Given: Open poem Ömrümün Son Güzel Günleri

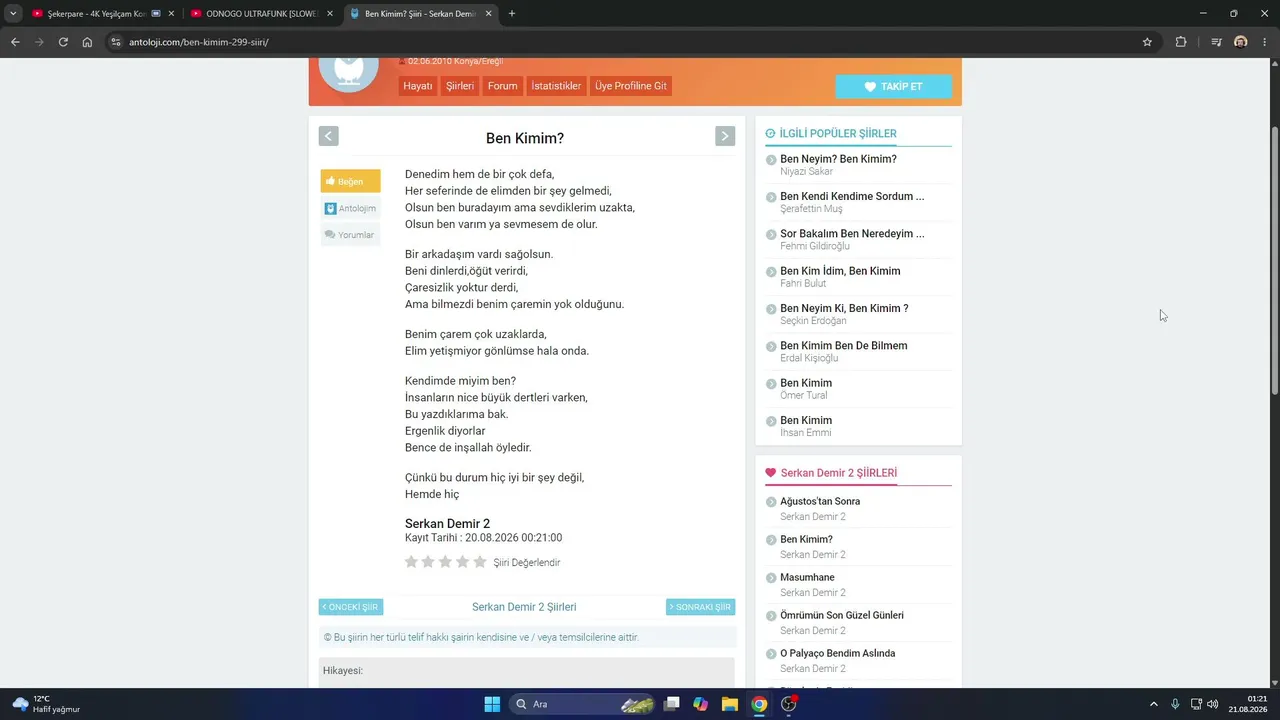Looking at the screenshot, I should [842, 615].
